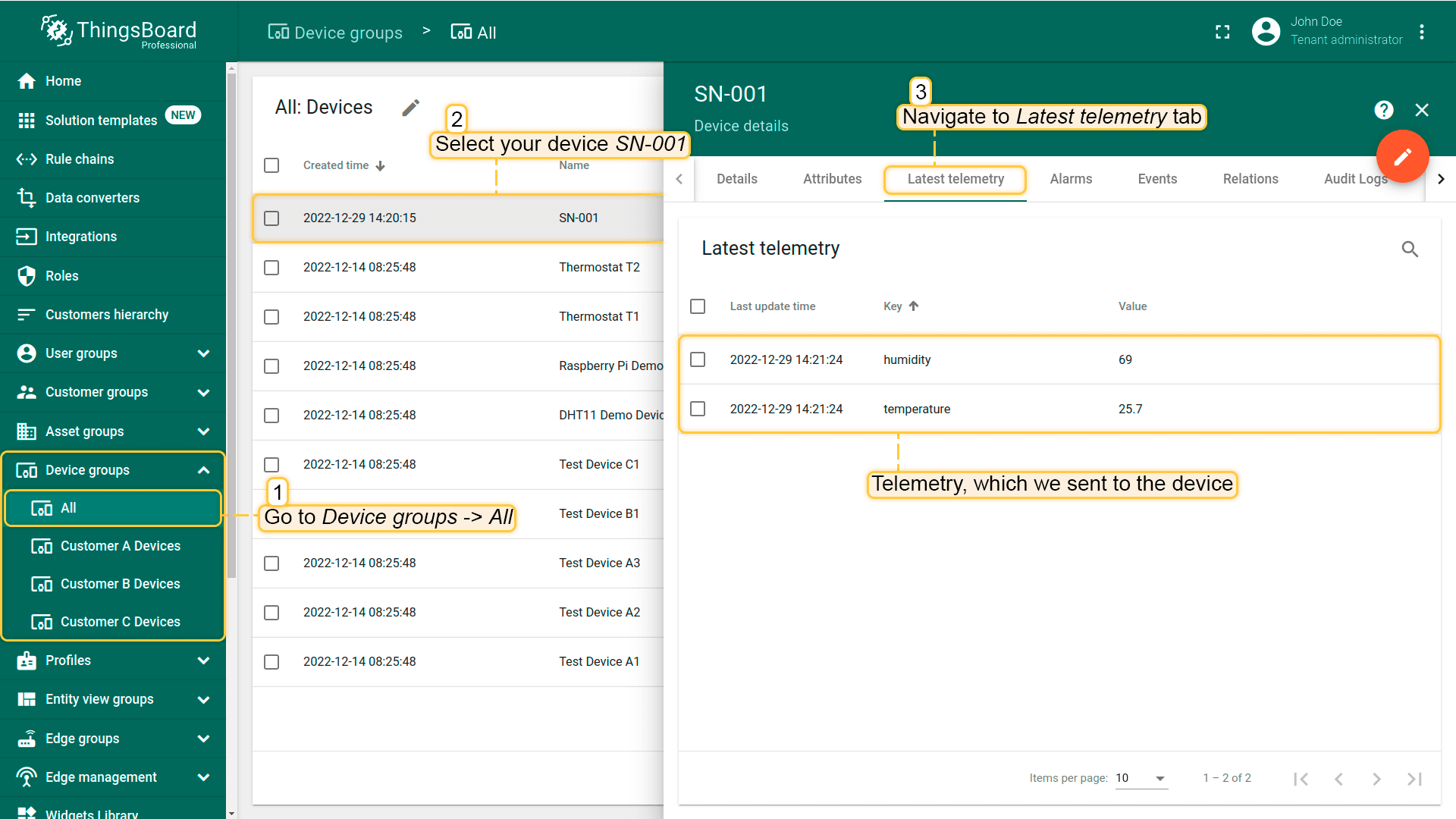Image resolution: width=1456 pixels, height=819 pixels.
Task: Go to first telemetry page
Action: 1301,779
